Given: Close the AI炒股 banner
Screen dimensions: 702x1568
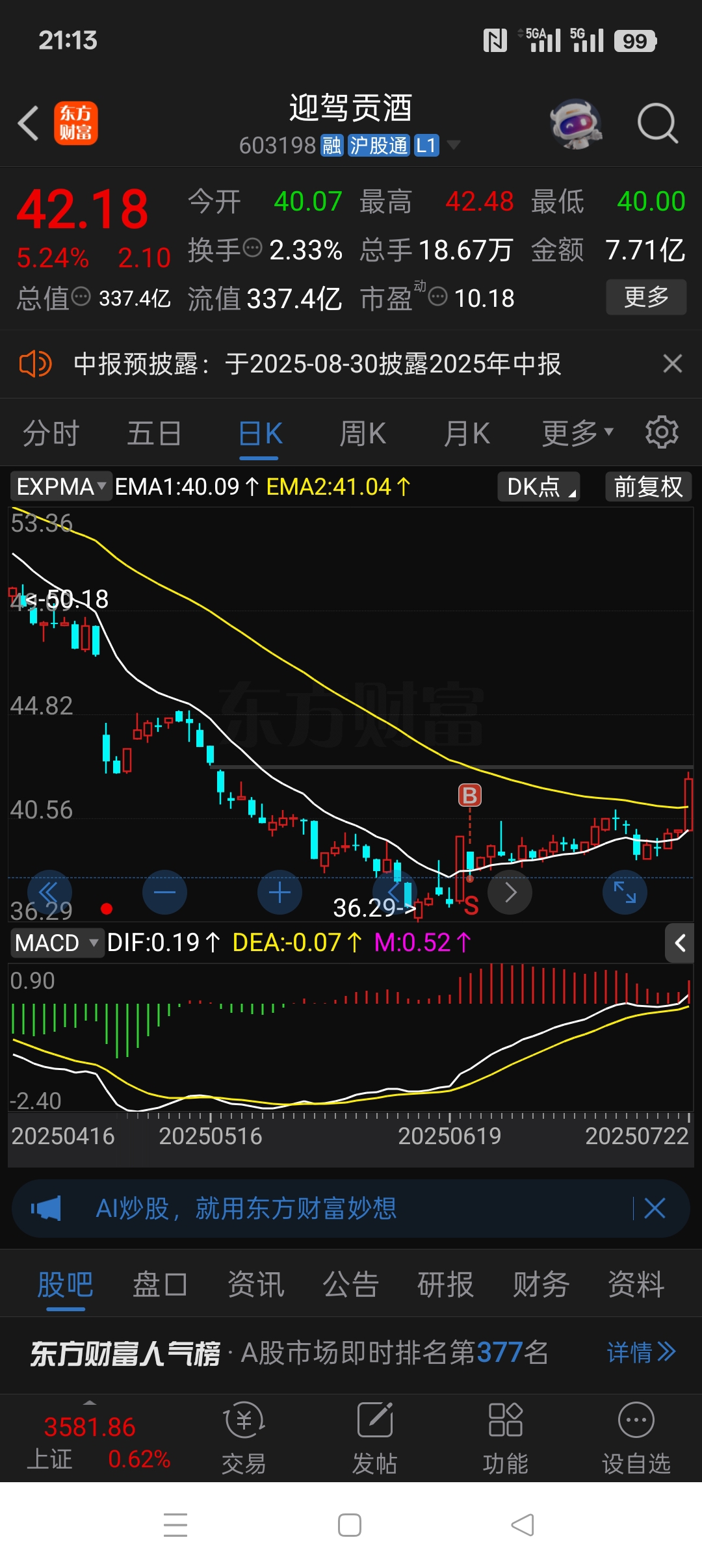Looking at the screenshot, I should point(655,1209).
